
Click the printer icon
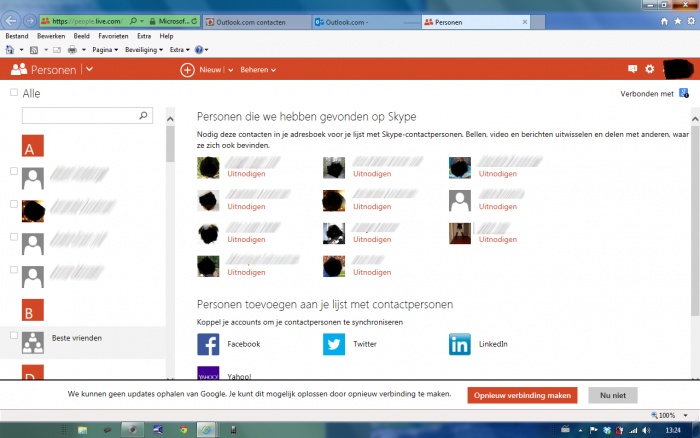tap(72, 50)
